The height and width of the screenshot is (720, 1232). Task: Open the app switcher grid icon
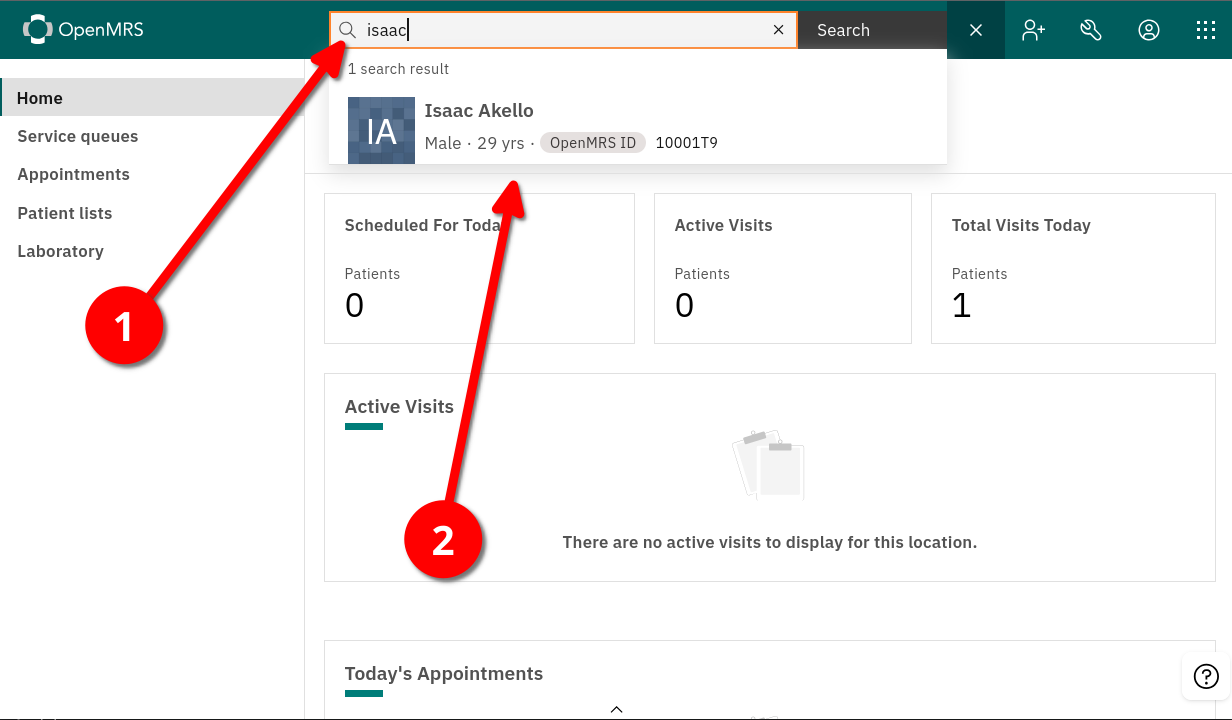(1206, 30)
